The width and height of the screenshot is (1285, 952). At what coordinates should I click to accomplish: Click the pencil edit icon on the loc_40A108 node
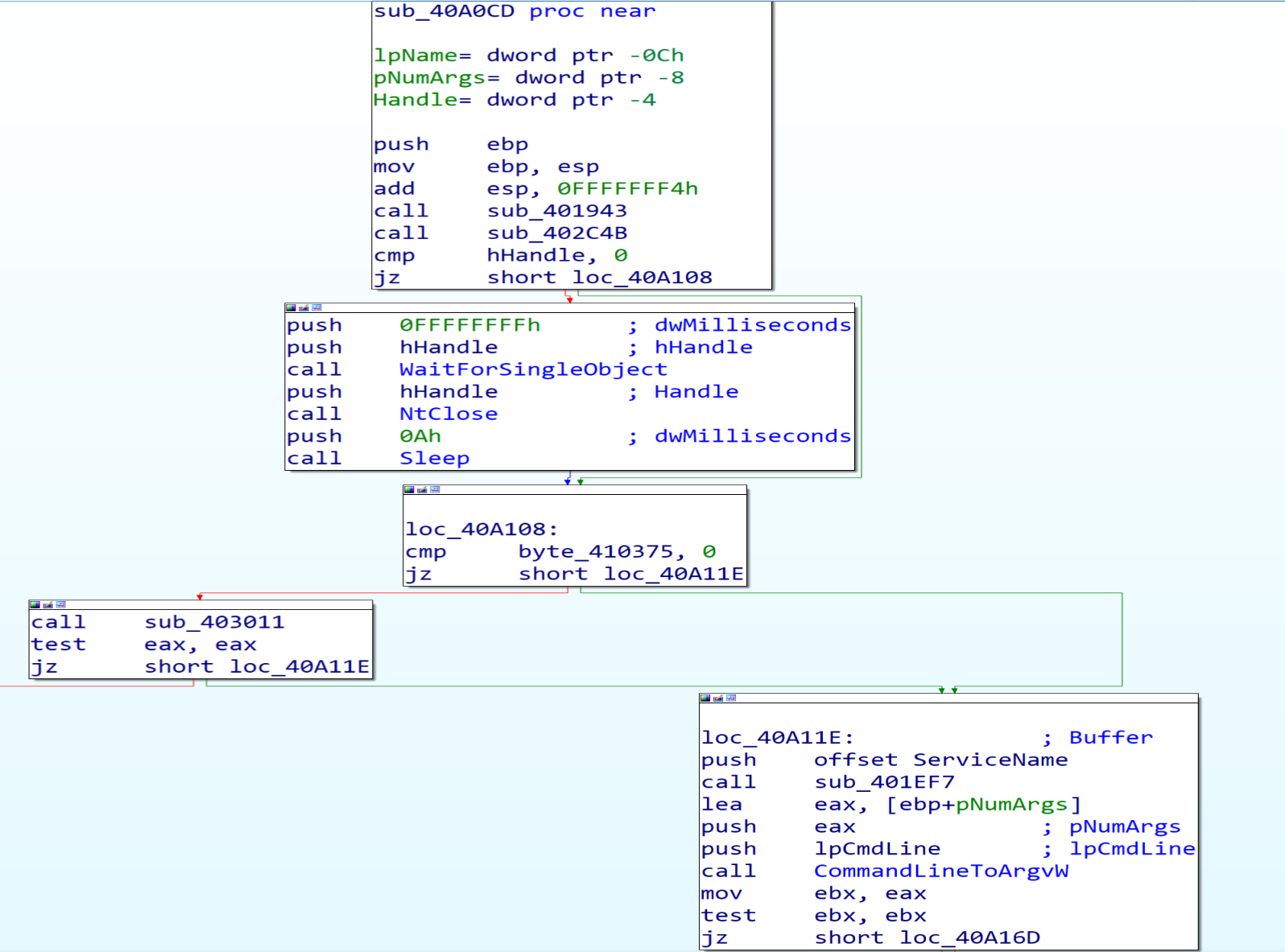(x=422, y=489)
